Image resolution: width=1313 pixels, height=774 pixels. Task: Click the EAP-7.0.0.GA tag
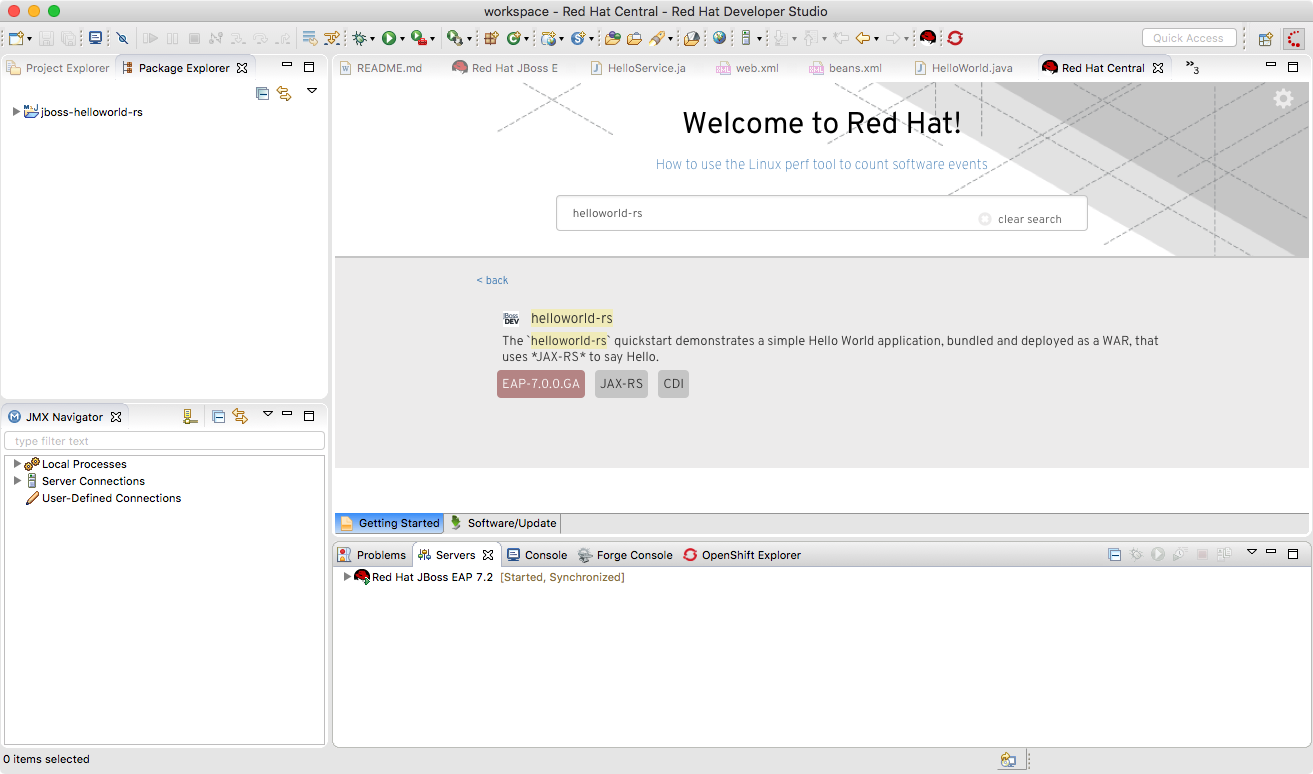pyautogui.click(x=541, y=384)
